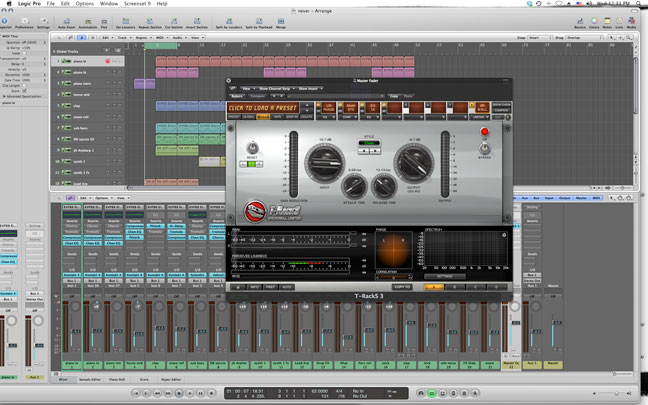Open the Arrange area Audio dropdown
Image resolution: width=648 pixels, height=405 pixels.
179,38
